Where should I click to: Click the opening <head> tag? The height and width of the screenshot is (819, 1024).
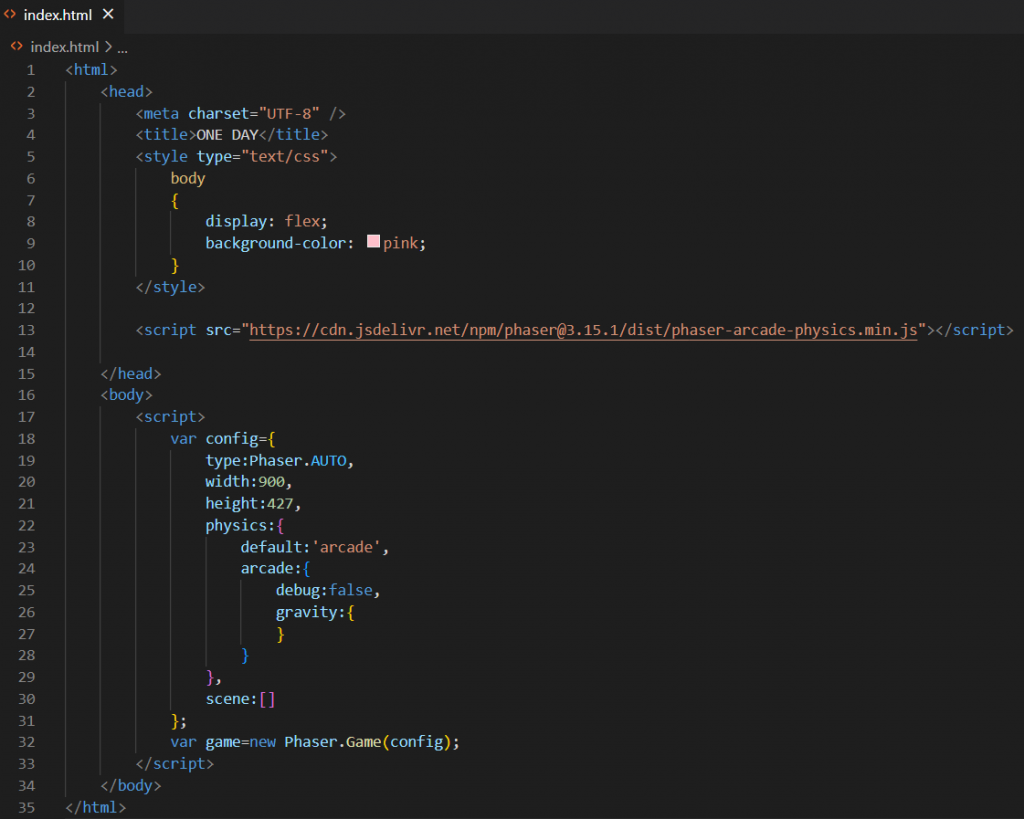(126, 92)
